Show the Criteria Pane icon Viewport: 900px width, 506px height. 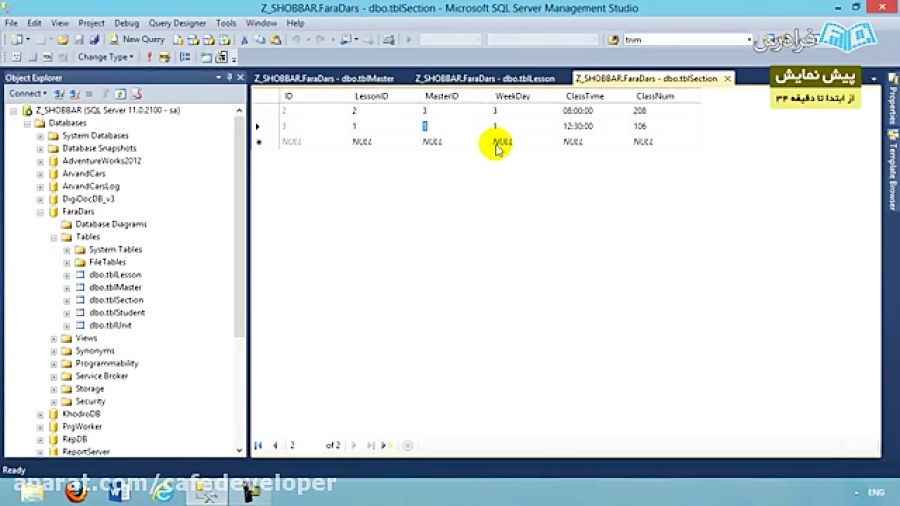(32, 57)
